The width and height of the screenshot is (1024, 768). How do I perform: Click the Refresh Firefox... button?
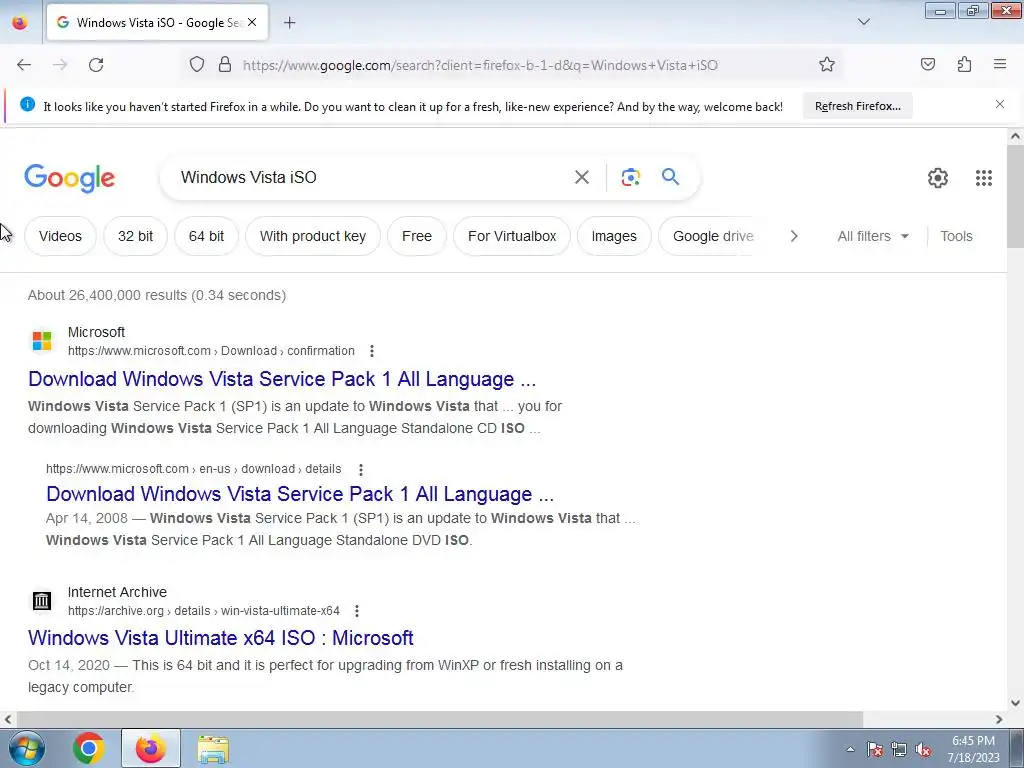pos(857,106)
